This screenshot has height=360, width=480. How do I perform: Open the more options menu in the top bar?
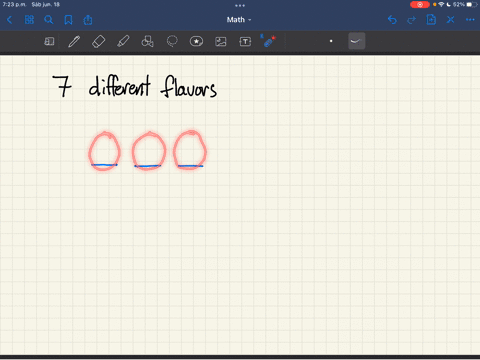point(470,20)
